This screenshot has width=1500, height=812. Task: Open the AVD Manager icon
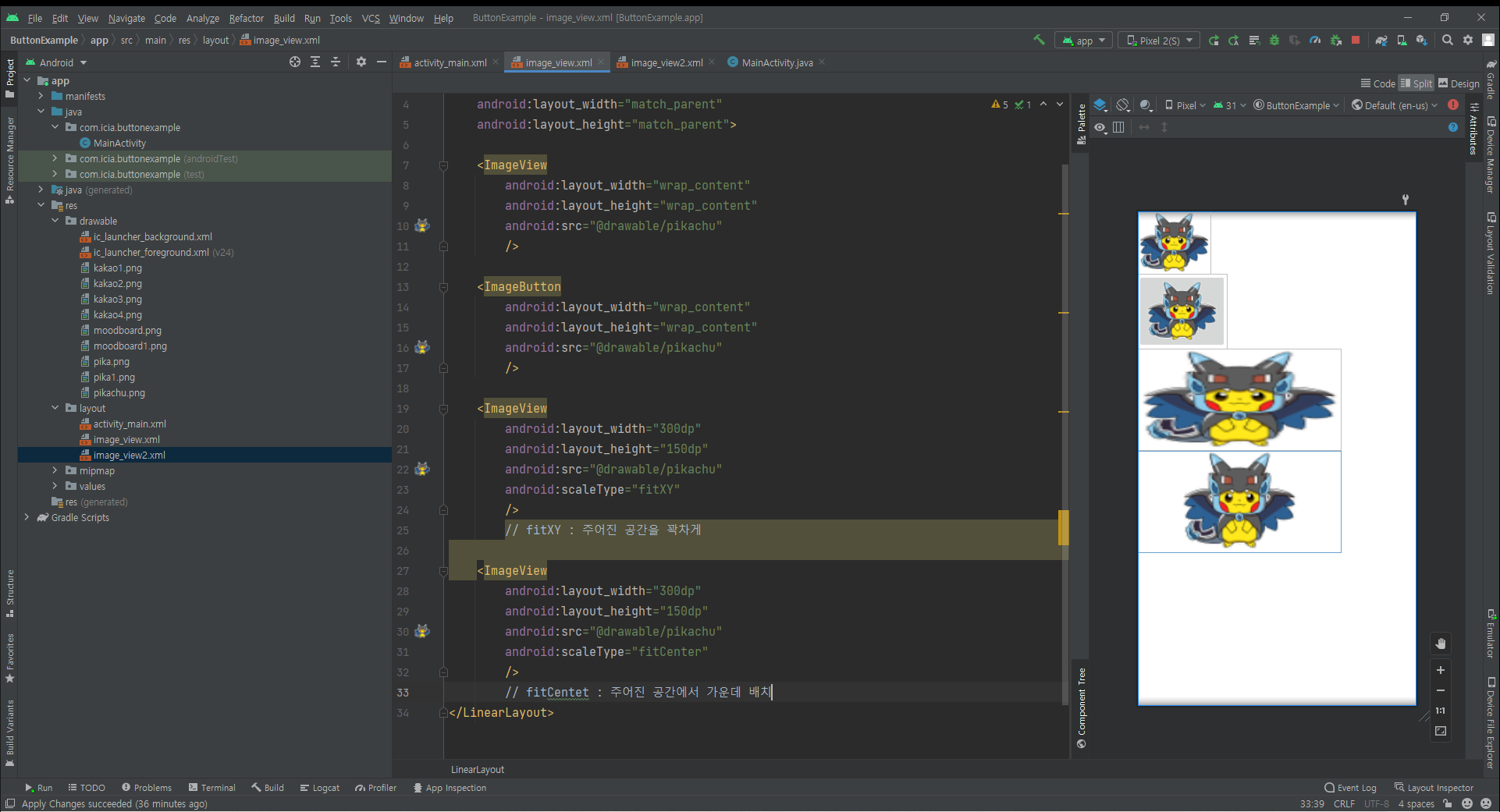point(1402,40)
